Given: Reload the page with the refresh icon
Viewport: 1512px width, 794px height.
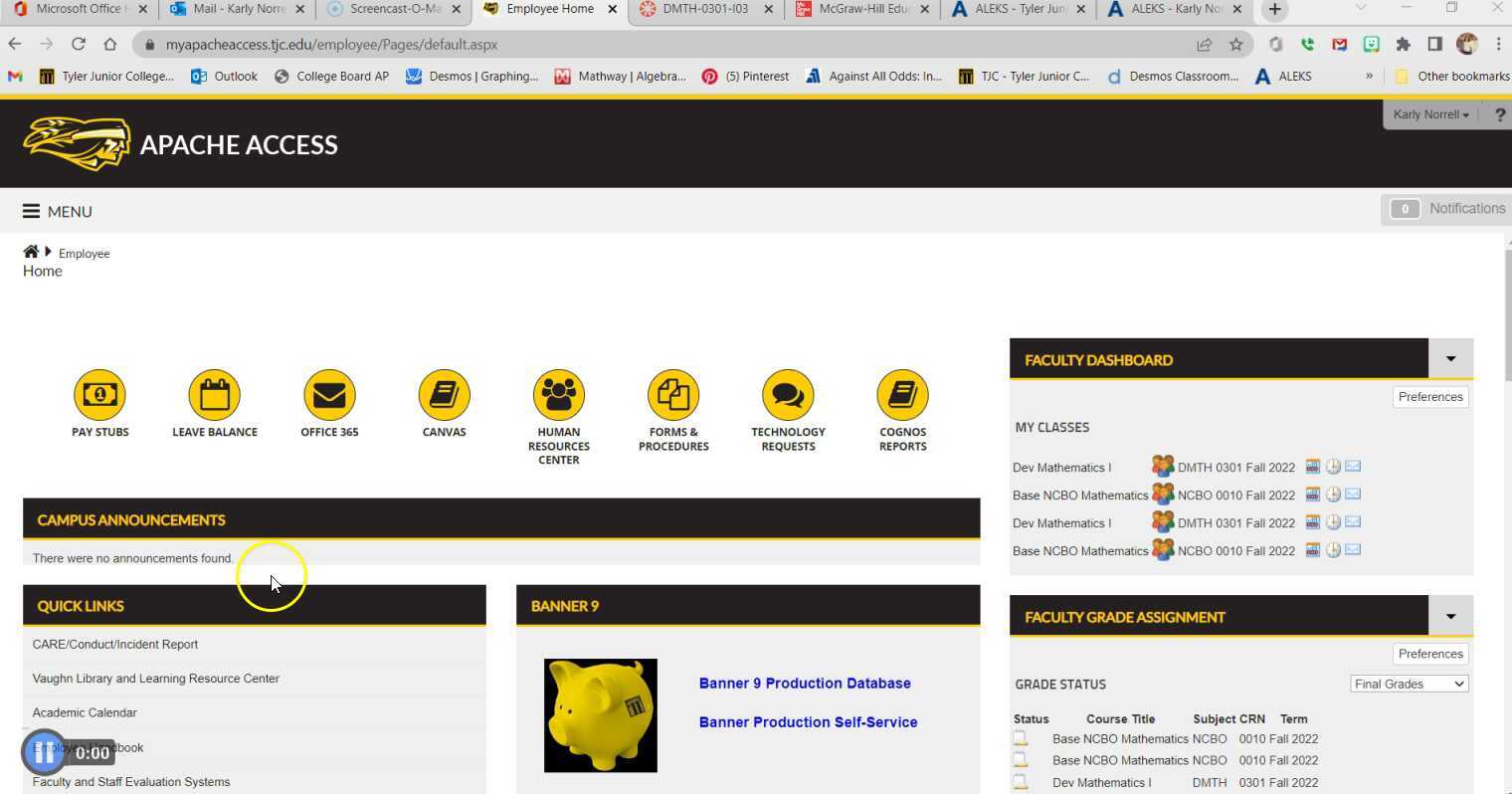Looking at the screenshot, I should [78, 44].
